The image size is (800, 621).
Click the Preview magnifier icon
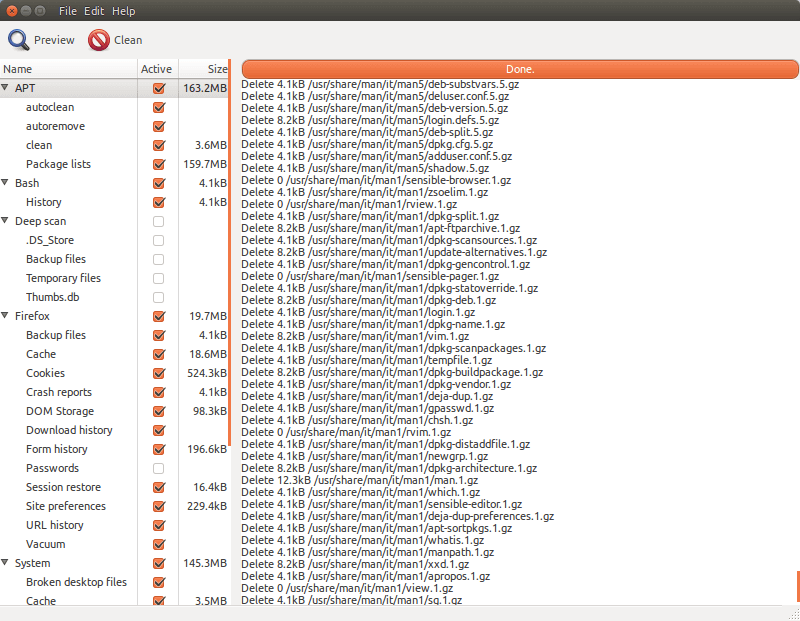(x=18, y=40)
